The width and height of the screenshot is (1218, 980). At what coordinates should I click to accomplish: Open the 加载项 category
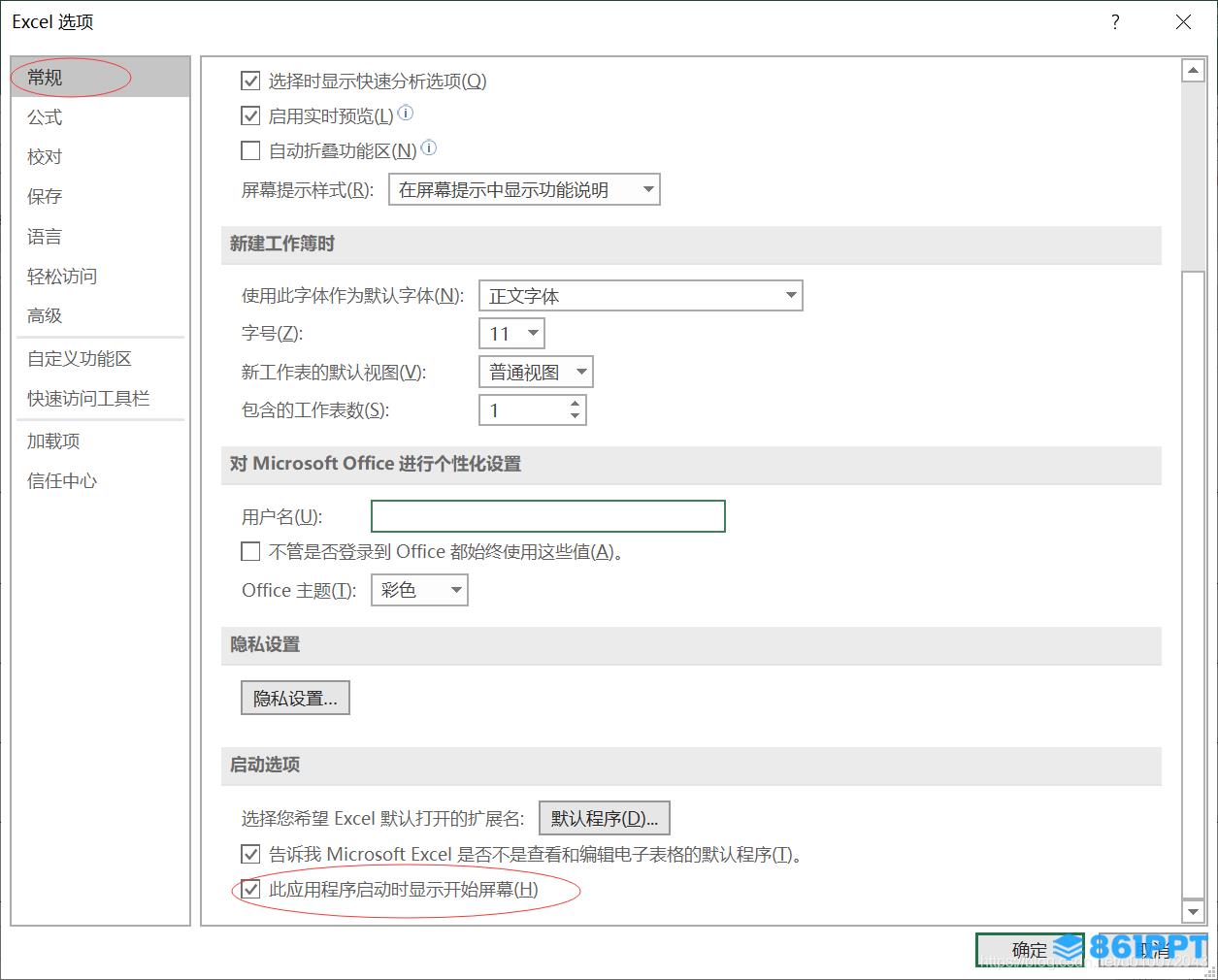(101, 441)
